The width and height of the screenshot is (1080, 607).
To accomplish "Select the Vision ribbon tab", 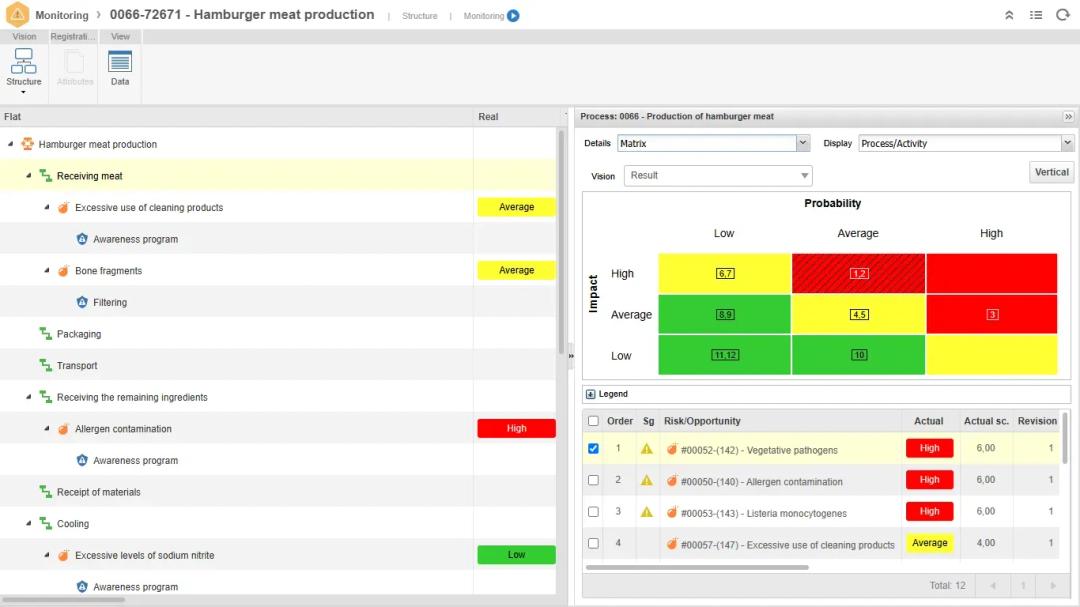I will click(24, 37).
